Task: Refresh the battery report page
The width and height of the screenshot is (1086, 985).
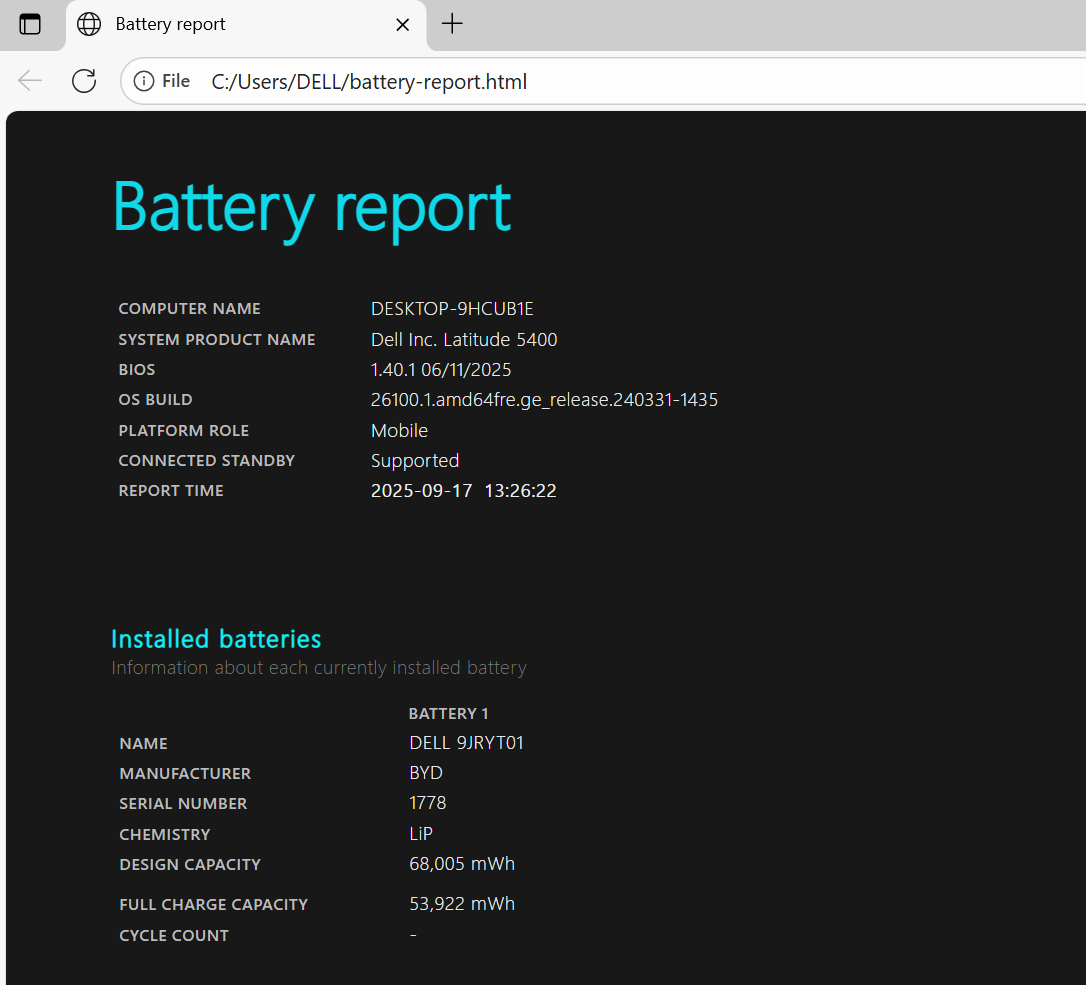Action: (84, 81)
